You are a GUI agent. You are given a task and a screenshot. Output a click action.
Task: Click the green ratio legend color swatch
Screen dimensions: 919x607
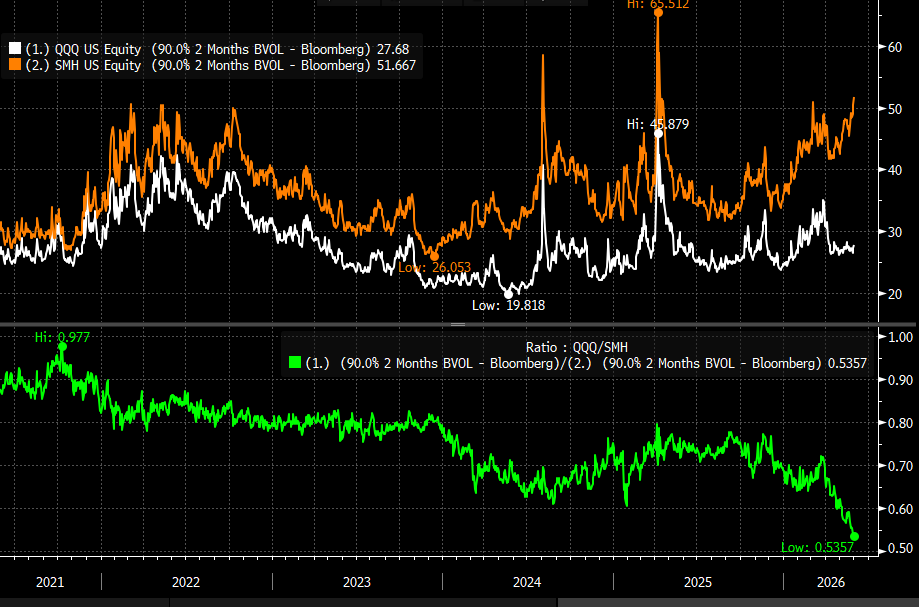pyautogui.click(x=295, y=363)
